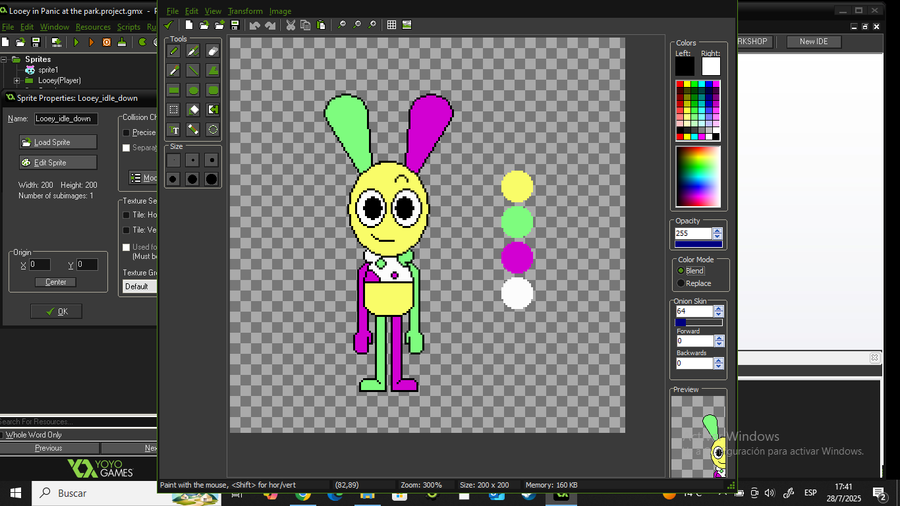Run in debug mode with orange play icon
The image size is (900, 506).
point(91,42)
